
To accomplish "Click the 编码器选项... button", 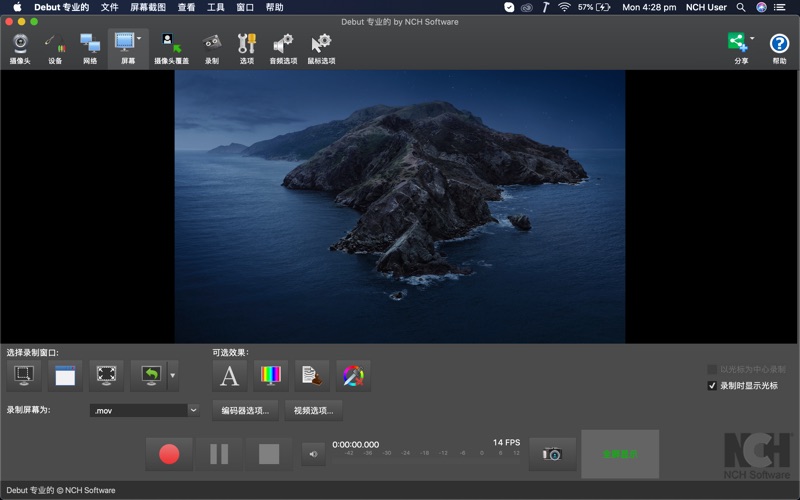I will 245,410.
